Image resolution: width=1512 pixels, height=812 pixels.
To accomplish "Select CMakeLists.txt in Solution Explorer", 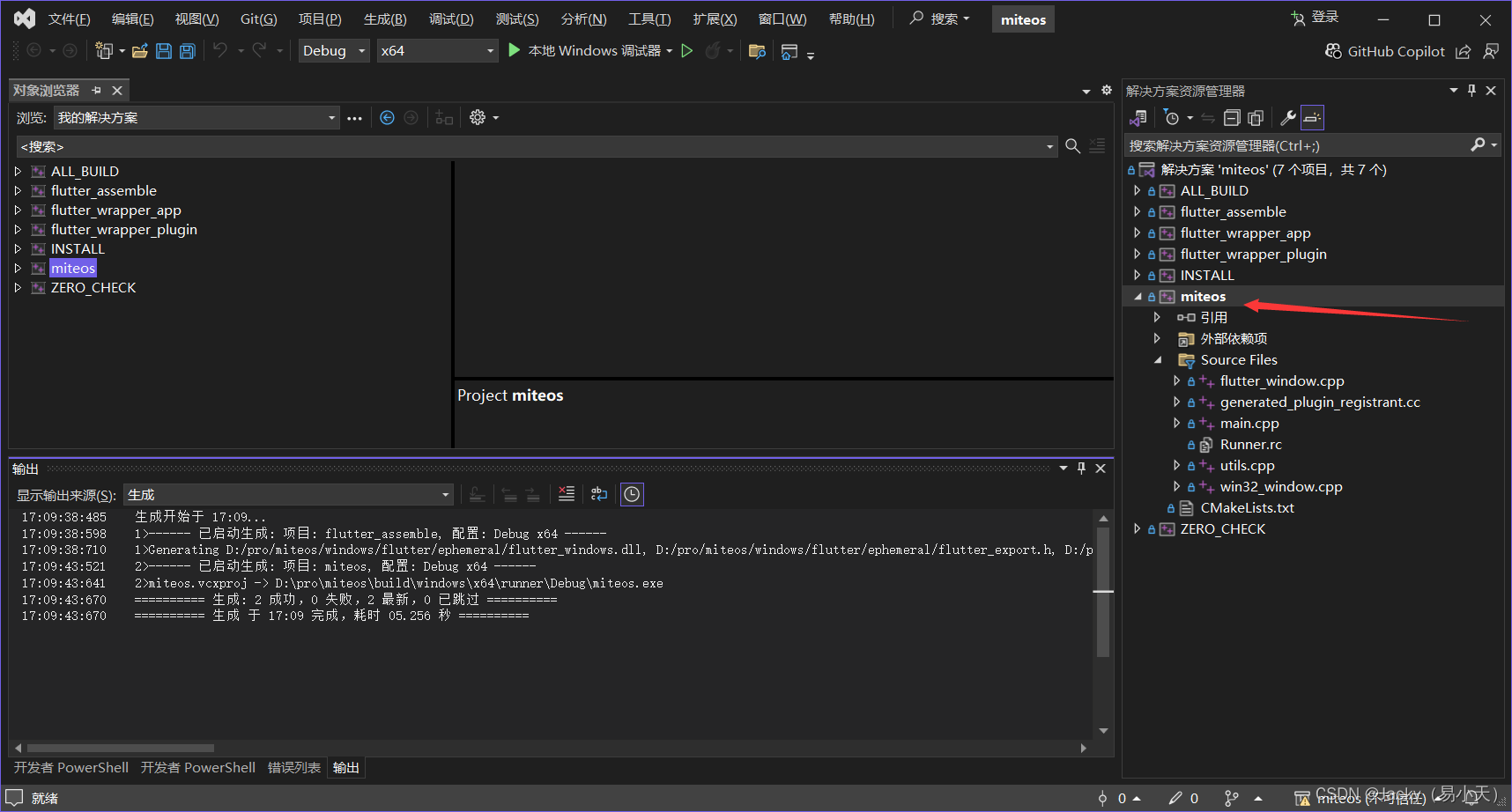I will (1247, 508).
